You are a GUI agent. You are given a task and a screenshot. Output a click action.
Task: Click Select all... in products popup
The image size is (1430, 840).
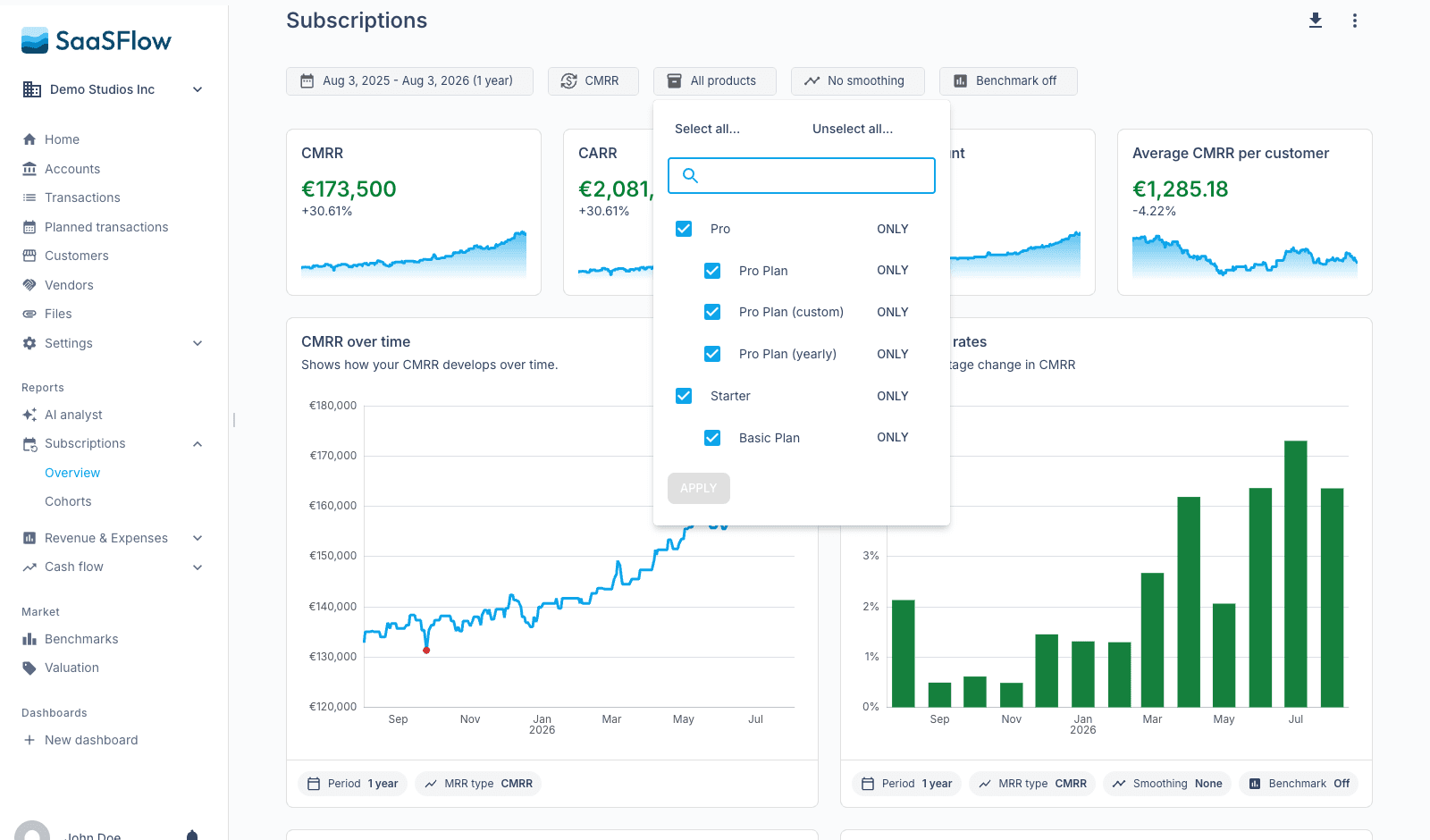[707, 129]
